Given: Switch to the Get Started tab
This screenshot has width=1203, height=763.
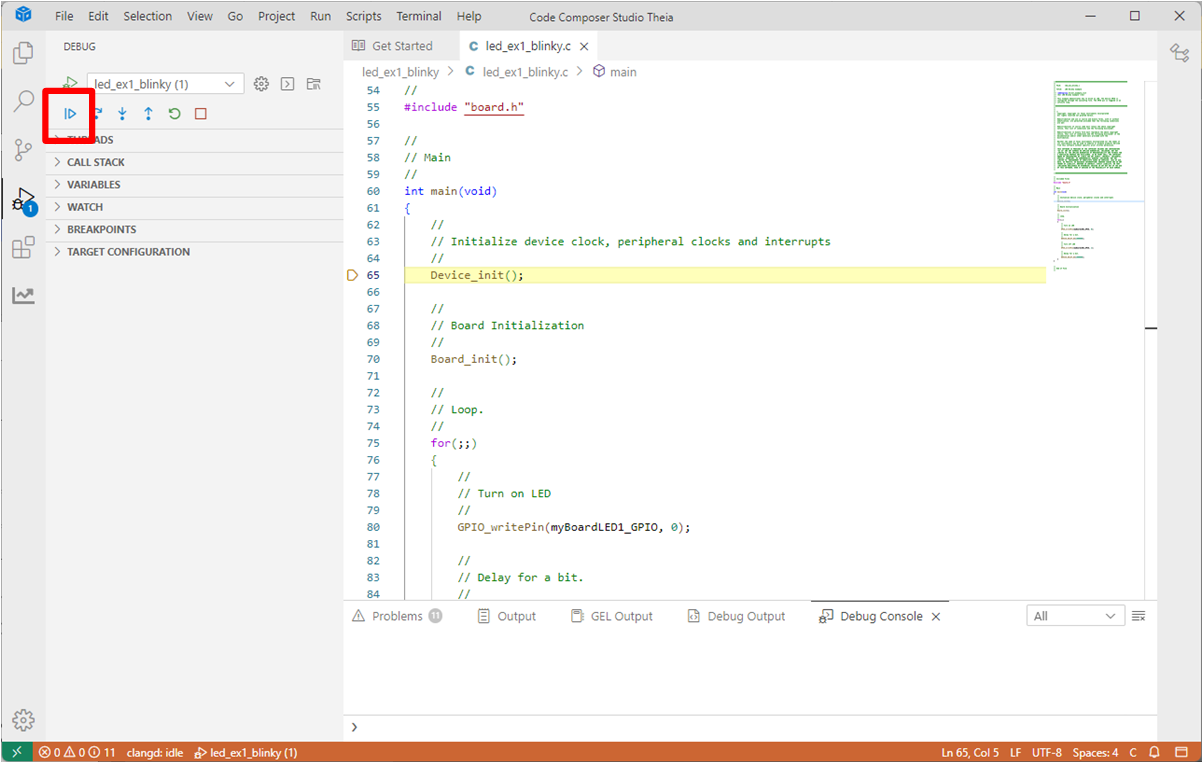Looking at the screenshot, I should (392, 46).
